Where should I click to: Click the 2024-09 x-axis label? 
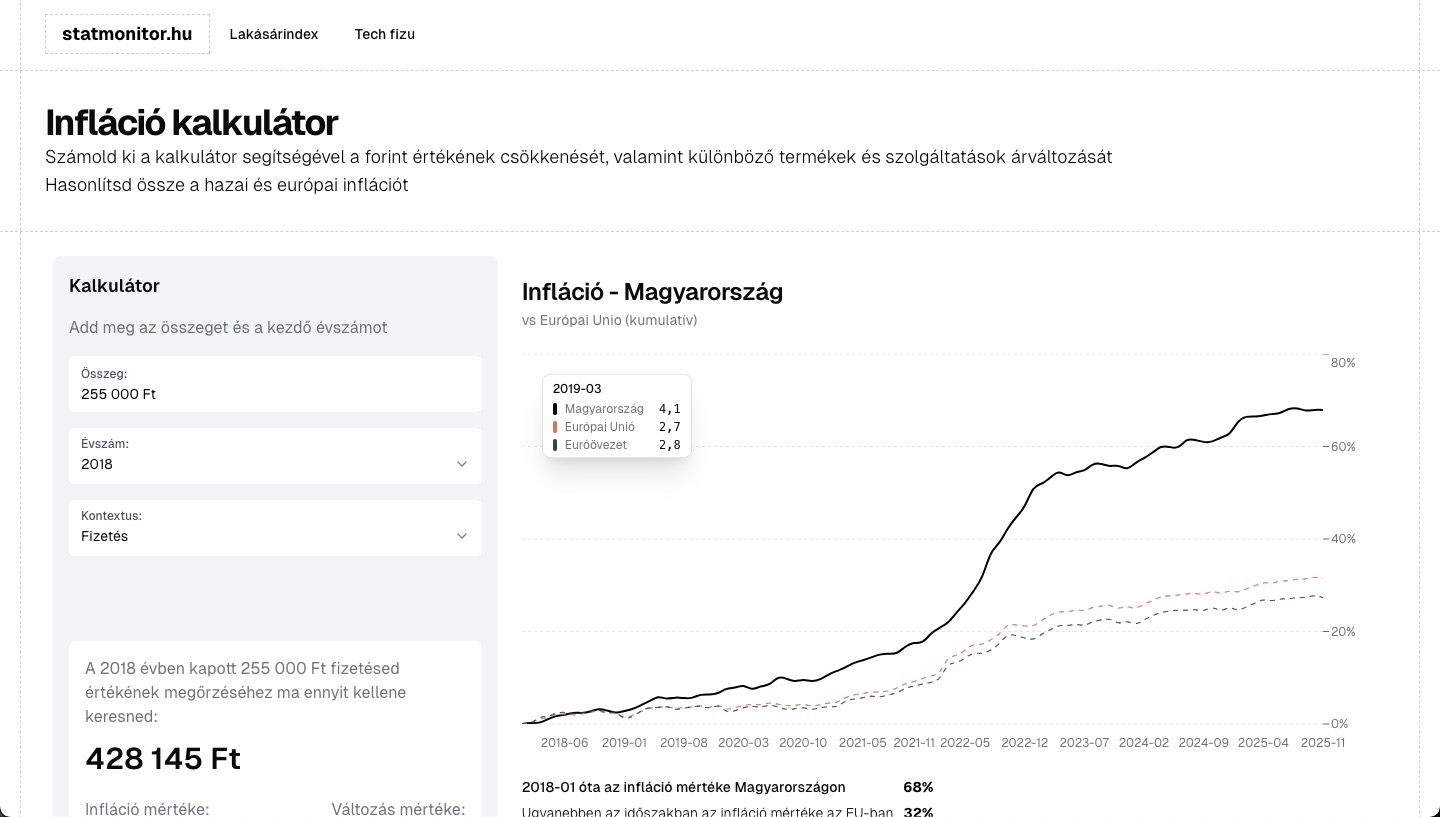[x=1204, y=743]
